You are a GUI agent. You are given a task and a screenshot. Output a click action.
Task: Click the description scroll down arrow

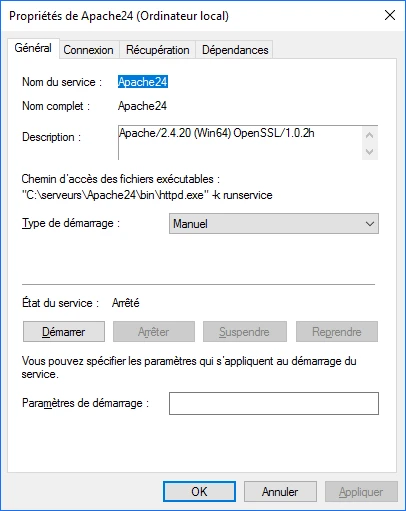click(370, 152)
